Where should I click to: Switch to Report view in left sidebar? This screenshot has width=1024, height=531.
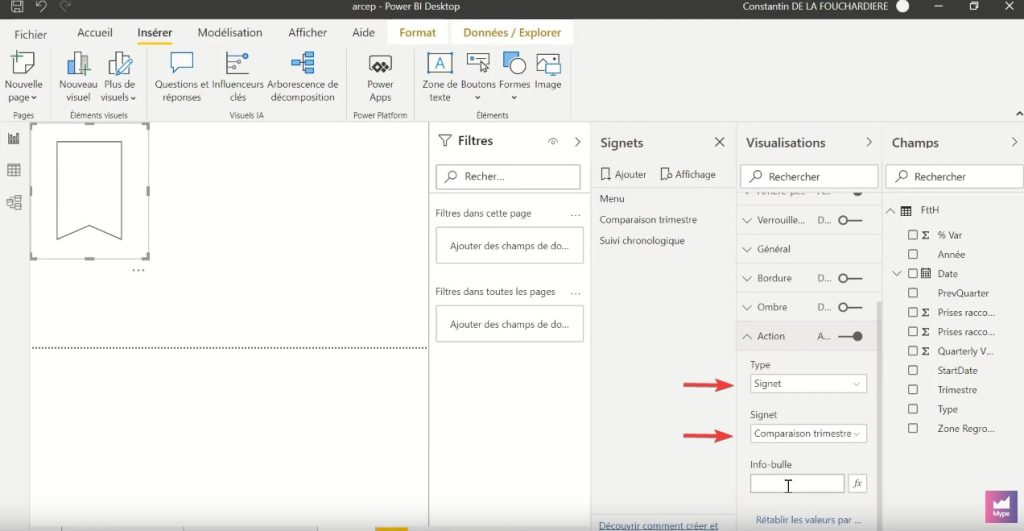pyautogui.click(x=14, y=138)
